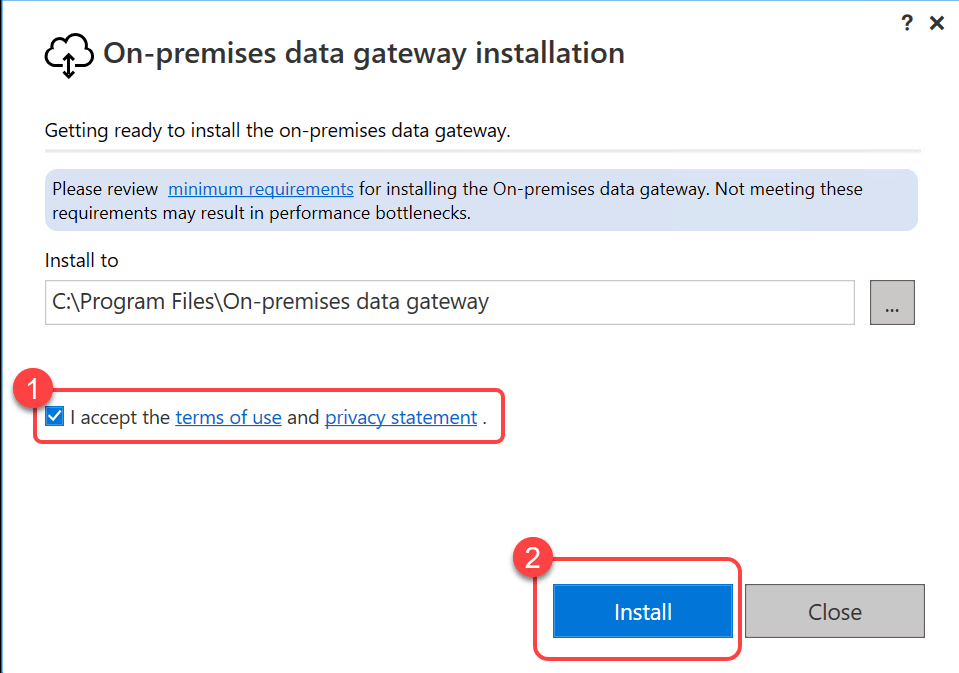This screenshot has height=673, width=959.
Task: Uncheck the accept terms checkbox
Action: pyautogui.click(x=55, y=417)
